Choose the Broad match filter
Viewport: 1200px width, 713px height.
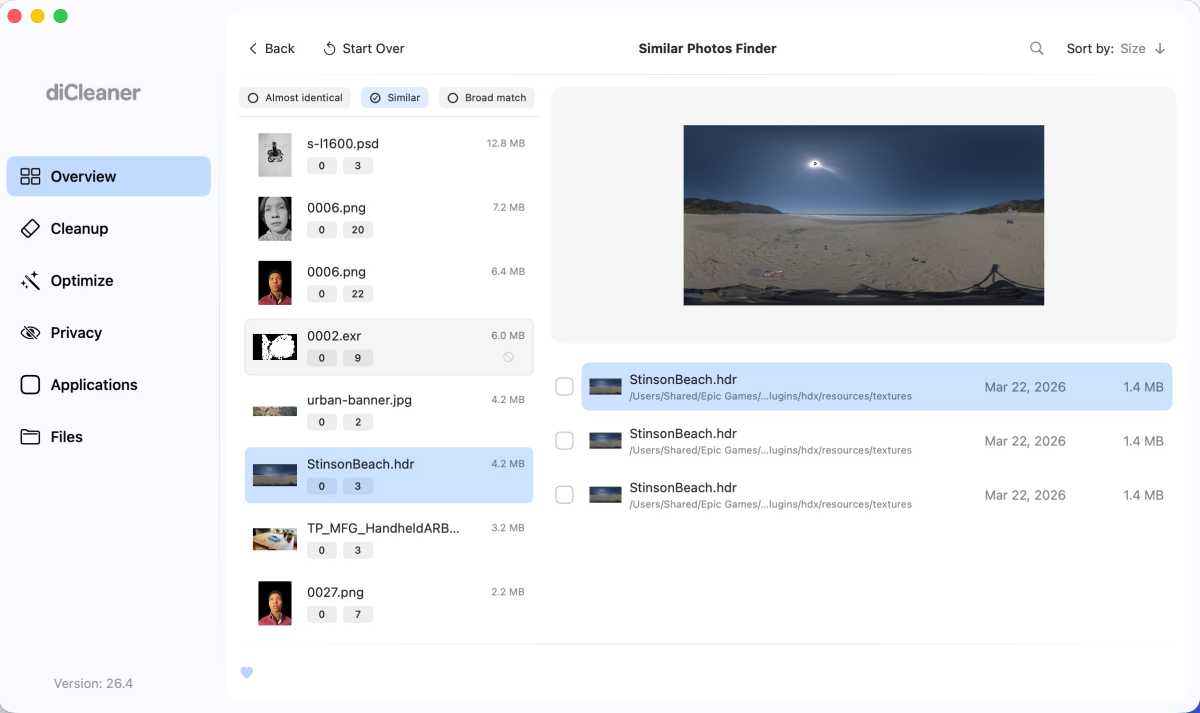point(487,98)
